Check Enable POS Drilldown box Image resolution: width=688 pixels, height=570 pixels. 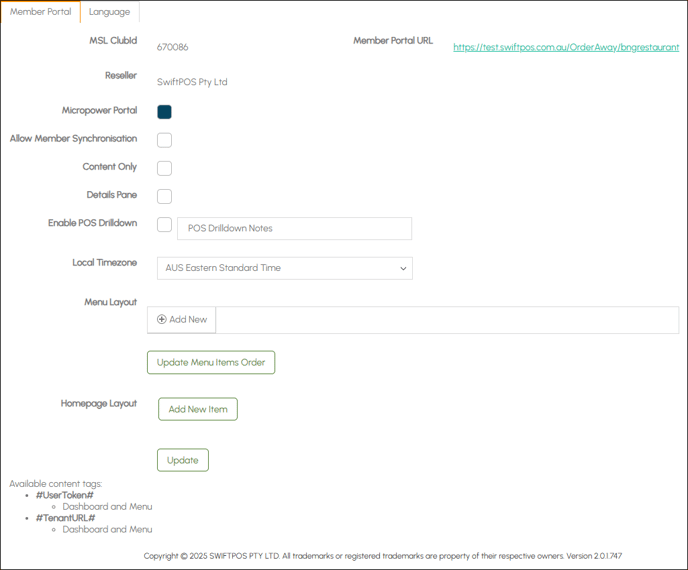click(165, 224)
